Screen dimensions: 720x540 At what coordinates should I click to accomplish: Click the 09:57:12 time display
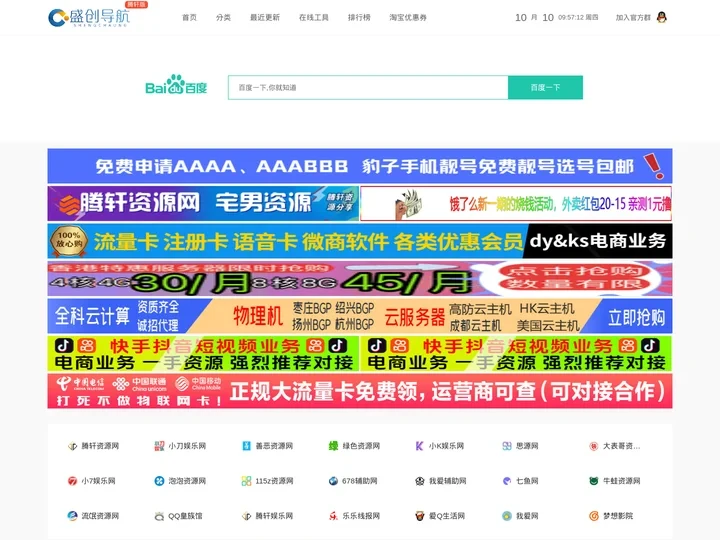pyautogui.click(x=571, y=17)
